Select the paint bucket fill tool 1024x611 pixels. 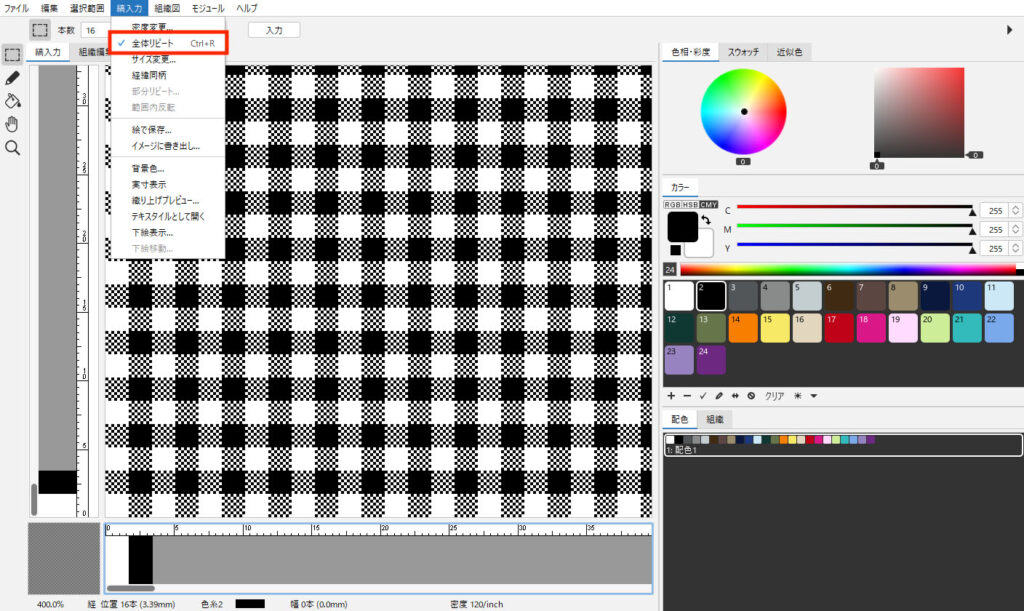pos(13,100)
